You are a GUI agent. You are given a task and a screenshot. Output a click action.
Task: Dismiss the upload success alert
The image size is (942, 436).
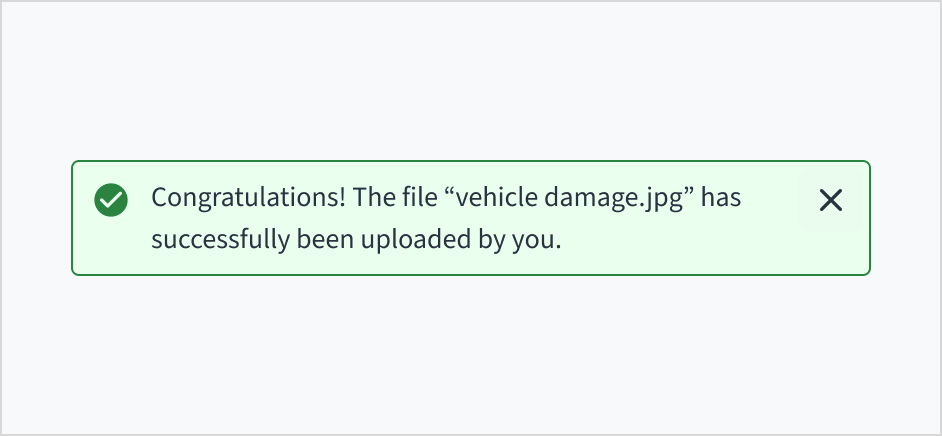pos(830,201)
